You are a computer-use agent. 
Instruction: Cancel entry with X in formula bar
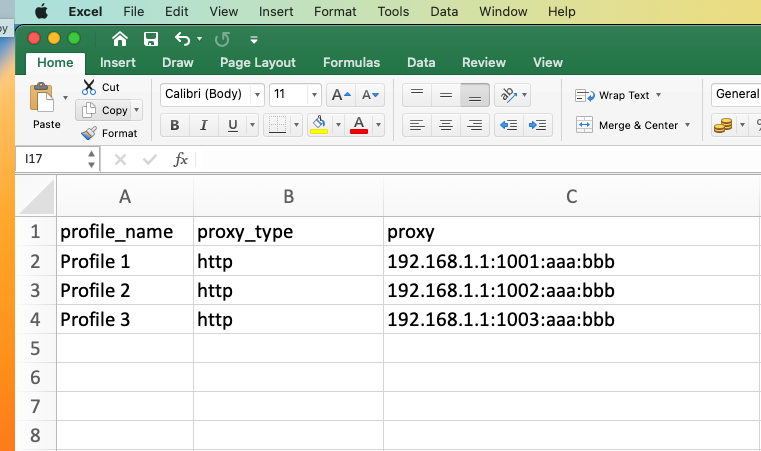coord(120,159)
